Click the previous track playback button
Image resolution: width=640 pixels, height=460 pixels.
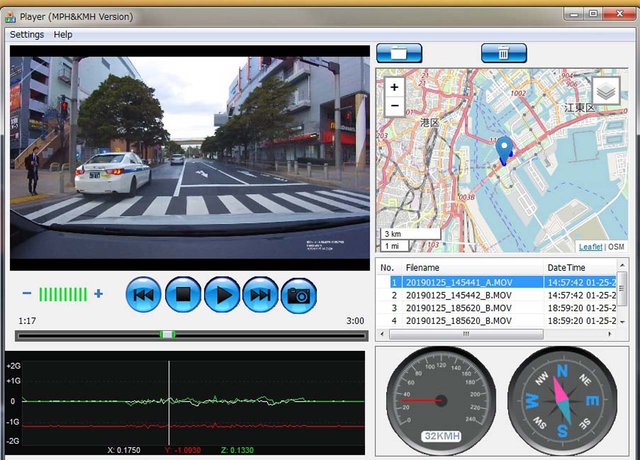tap(144, 295)
